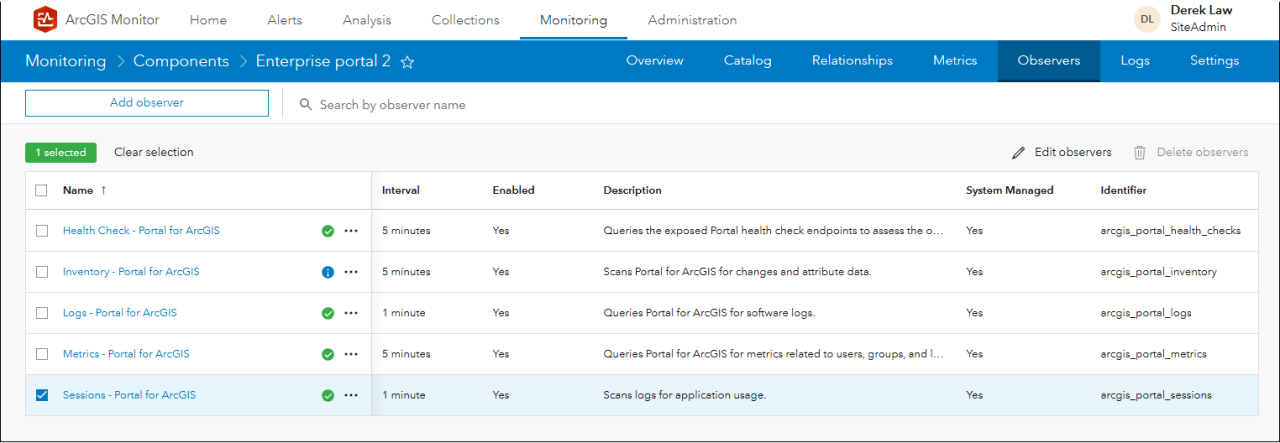Switch to the Logs tab
1280x443 pixels.
(x=1135, y=61)
